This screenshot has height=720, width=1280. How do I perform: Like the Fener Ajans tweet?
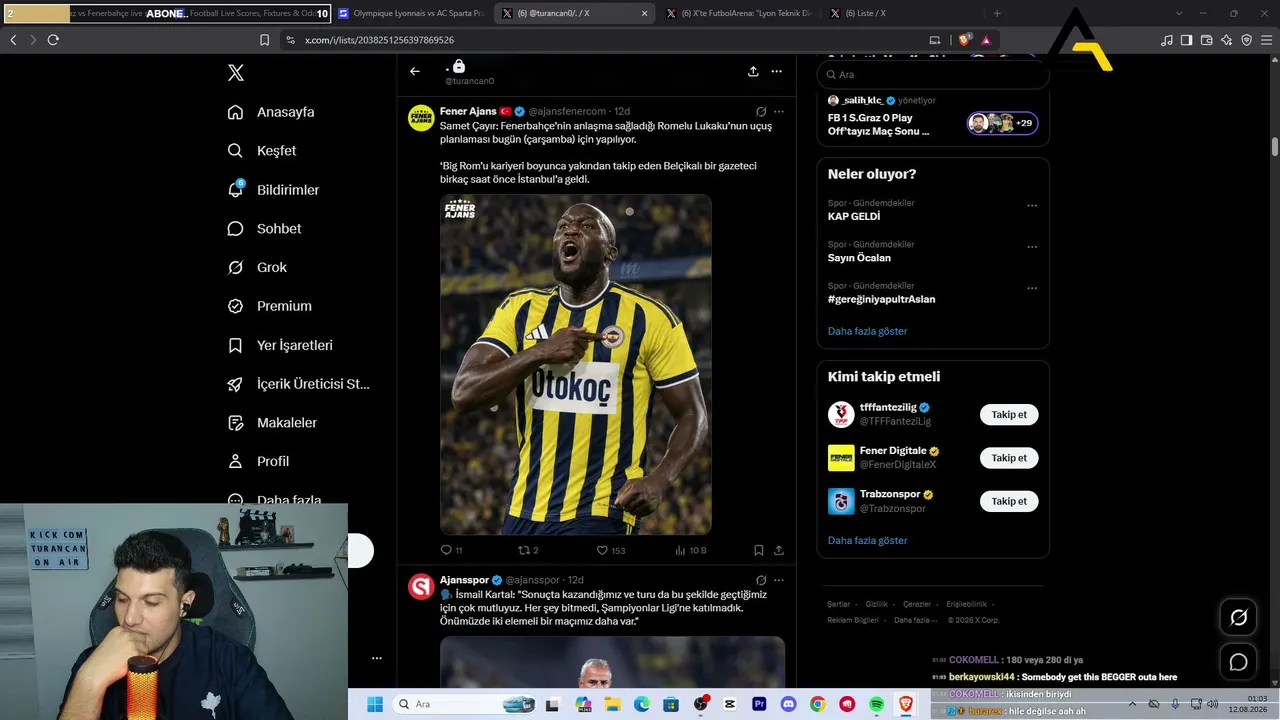(610, 550)
